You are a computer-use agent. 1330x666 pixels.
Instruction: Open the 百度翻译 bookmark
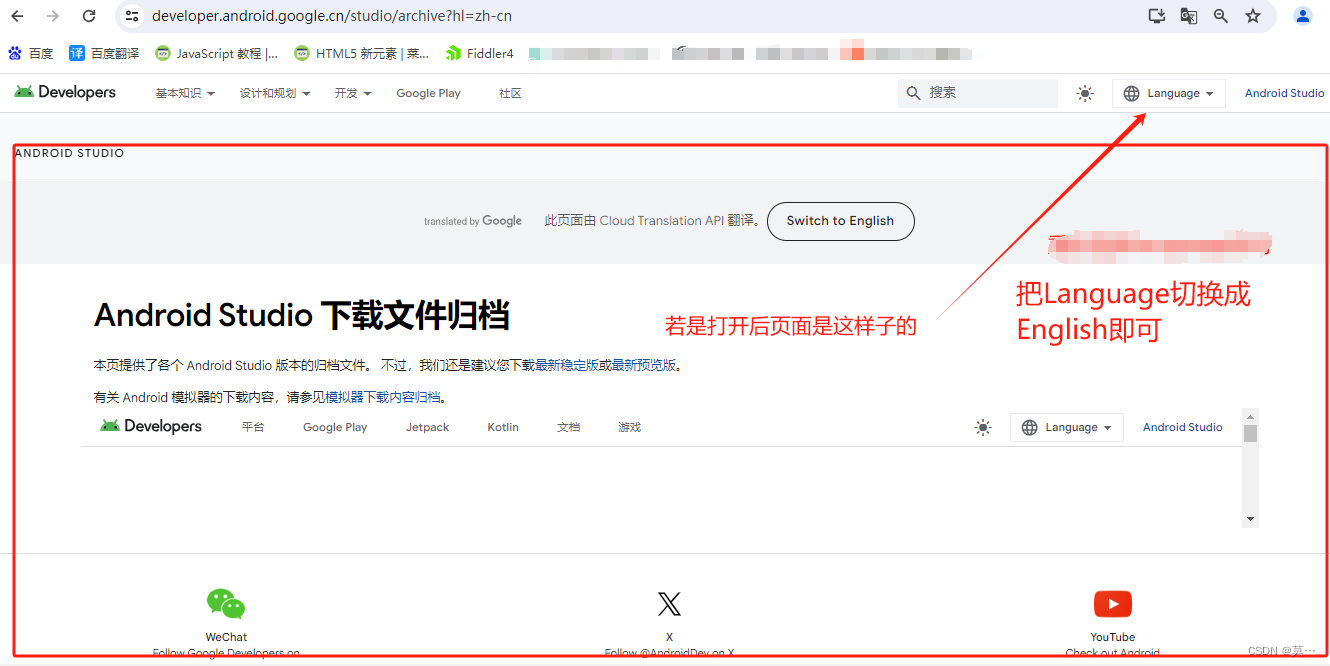coord(104,53)
